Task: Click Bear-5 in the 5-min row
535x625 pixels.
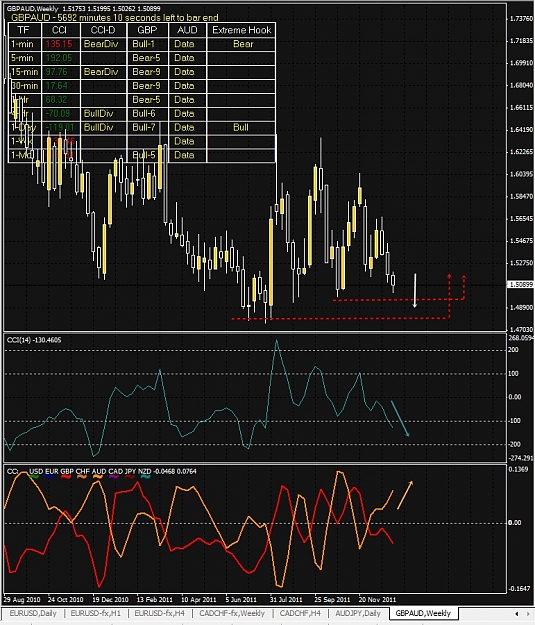Action: 146,58
